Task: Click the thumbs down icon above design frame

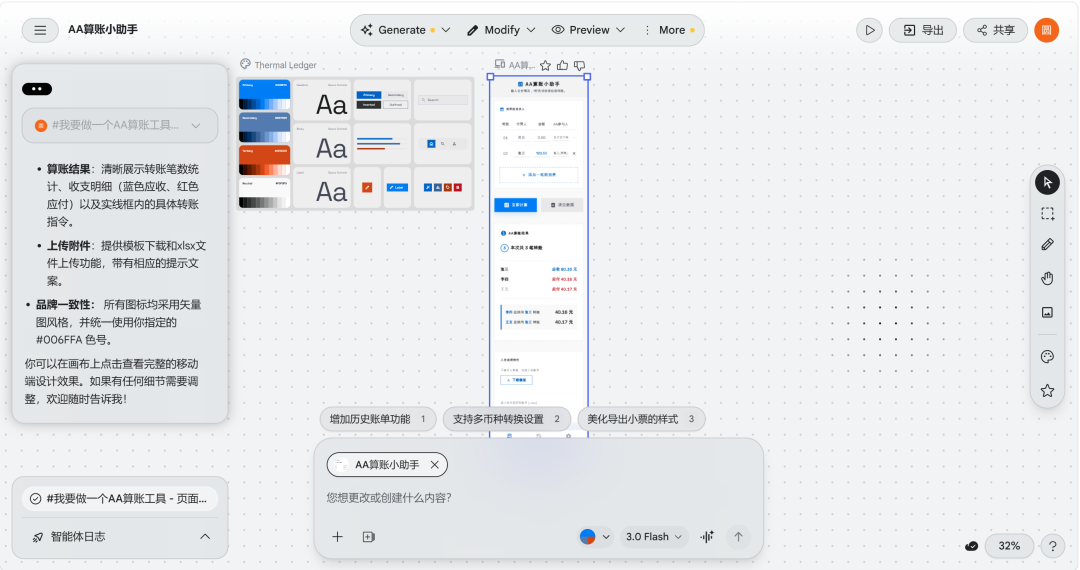Action: (x=579, y=65)
